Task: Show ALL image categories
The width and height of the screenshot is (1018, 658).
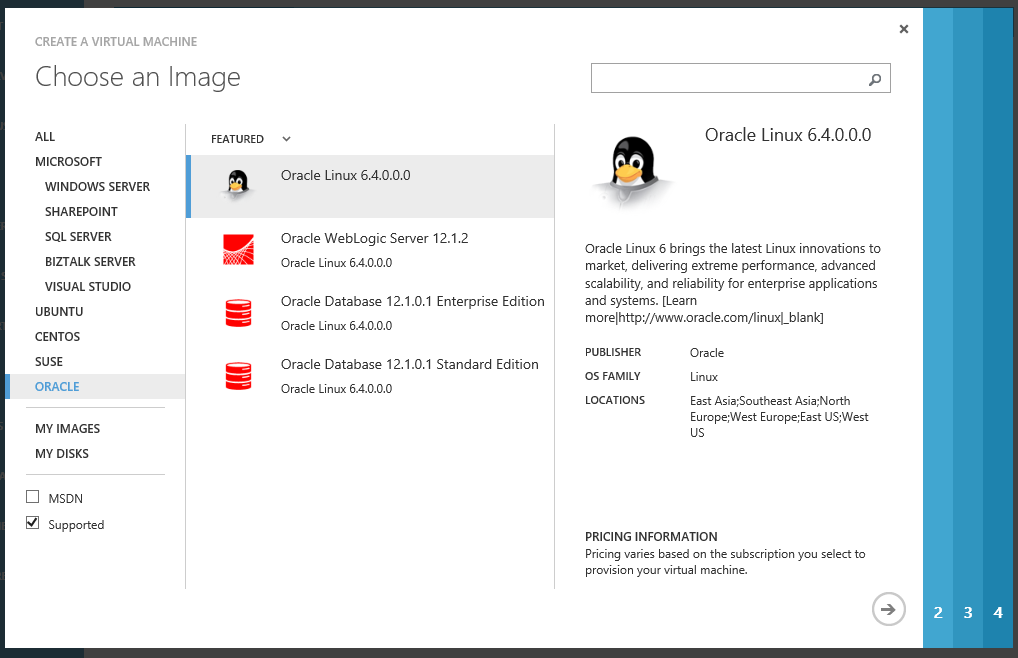Action: pos(45,136)
